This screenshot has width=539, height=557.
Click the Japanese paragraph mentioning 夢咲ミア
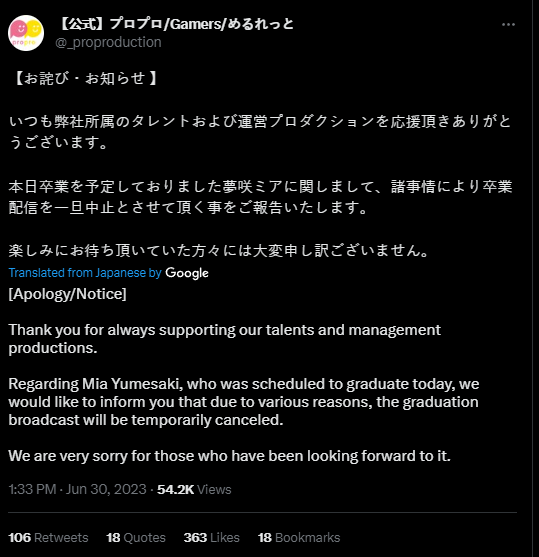(x=260, y=197)
